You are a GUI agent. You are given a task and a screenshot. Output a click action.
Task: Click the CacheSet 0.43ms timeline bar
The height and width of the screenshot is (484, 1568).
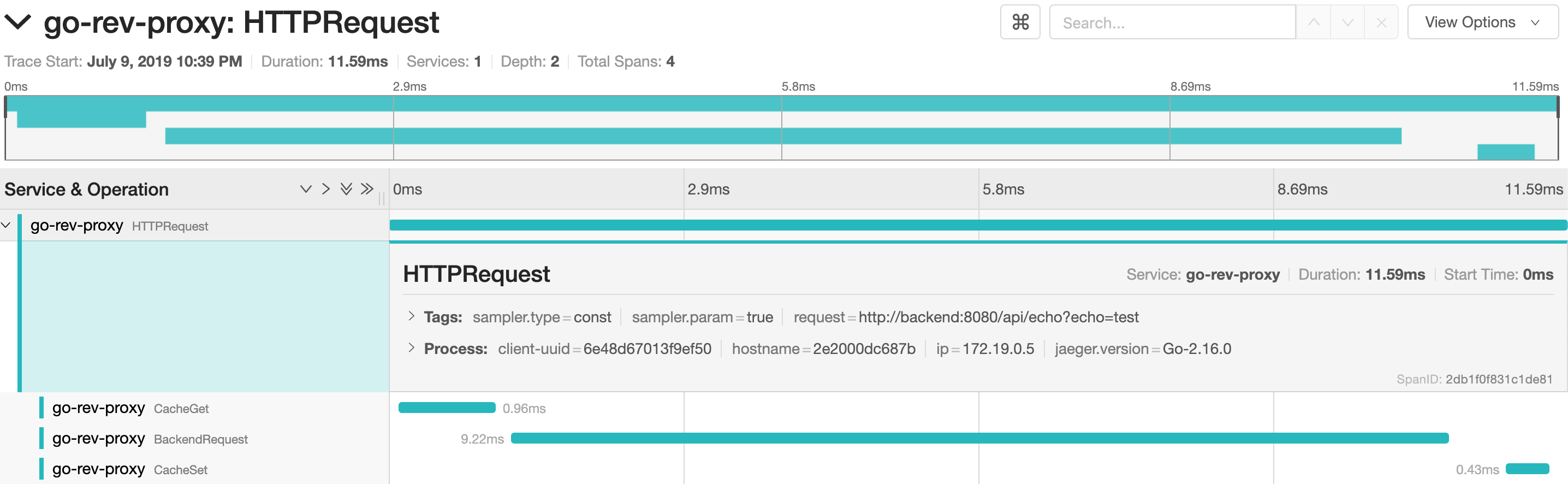[1527, 469]
